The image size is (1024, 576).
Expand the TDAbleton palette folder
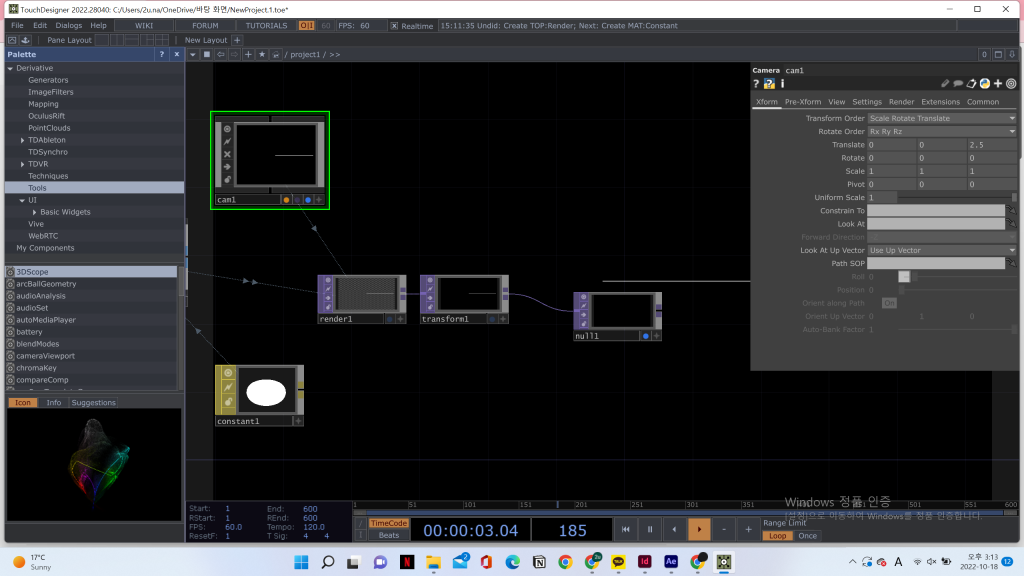(23, 140)
